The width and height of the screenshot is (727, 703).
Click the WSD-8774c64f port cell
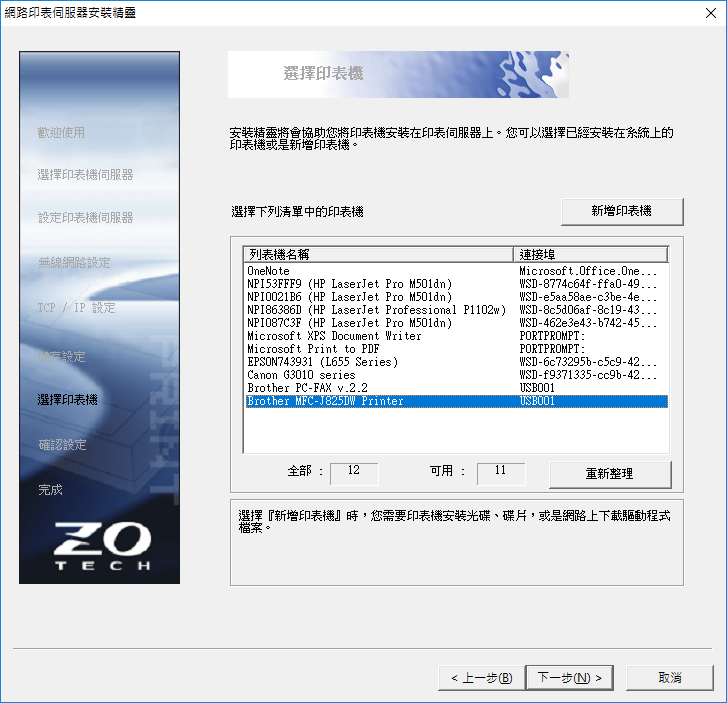click(x=588, y=284)
